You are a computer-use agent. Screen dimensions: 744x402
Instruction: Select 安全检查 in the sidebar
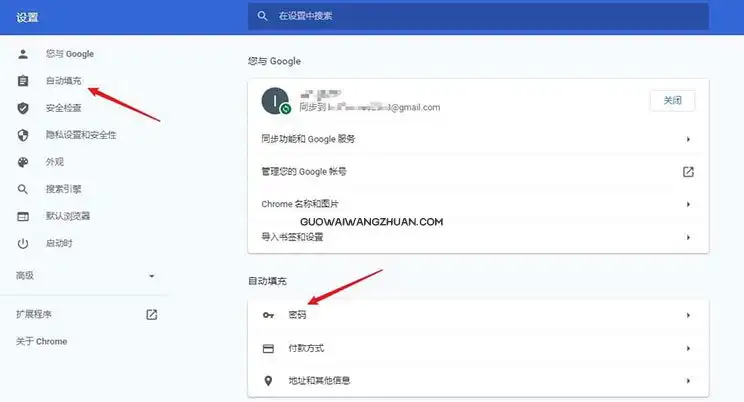click(x=64, y=108)
